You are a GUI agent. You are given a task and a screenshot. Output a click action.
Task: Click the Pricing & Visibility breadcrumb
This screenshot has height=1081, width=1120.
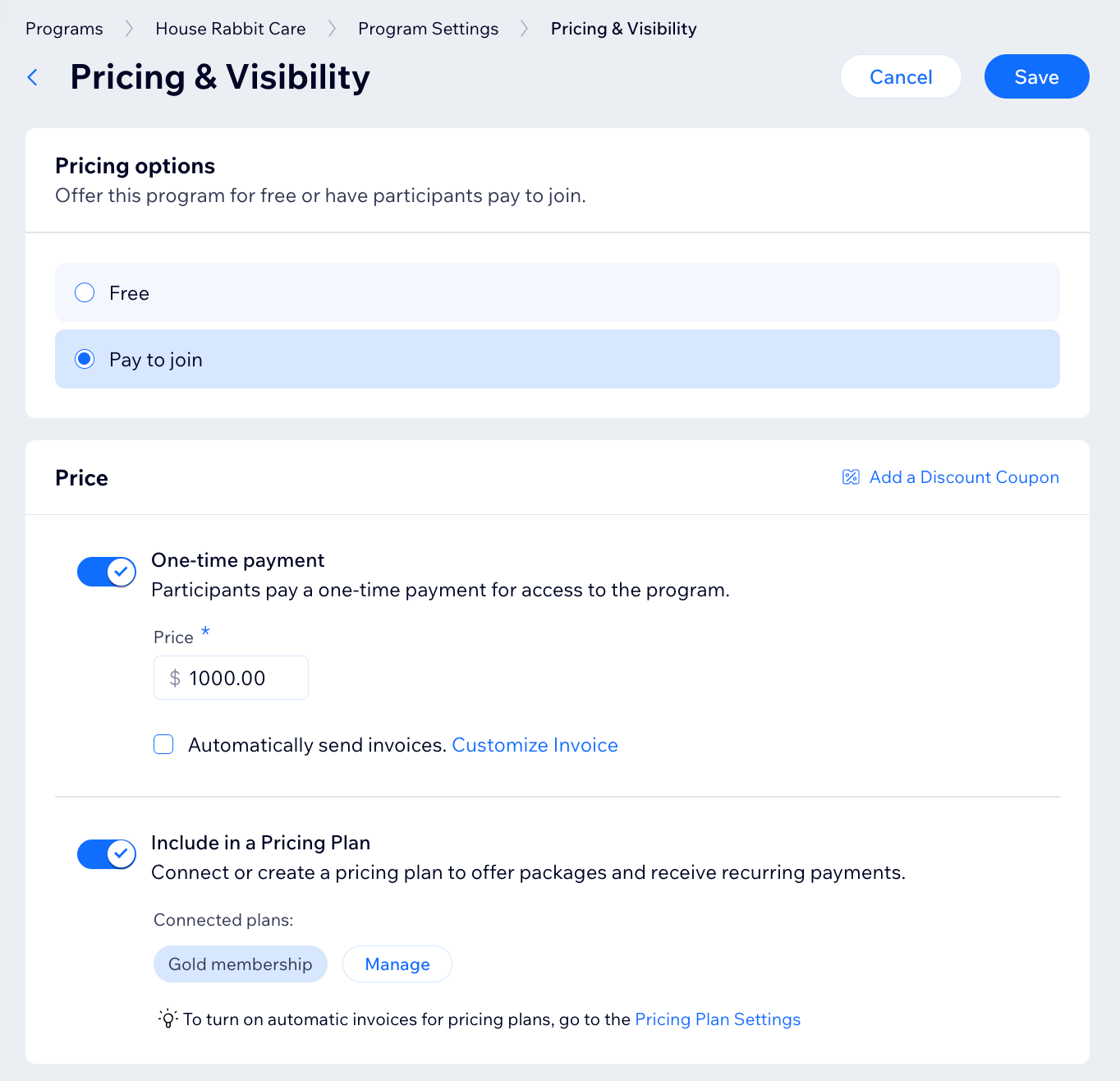point(623,29)
